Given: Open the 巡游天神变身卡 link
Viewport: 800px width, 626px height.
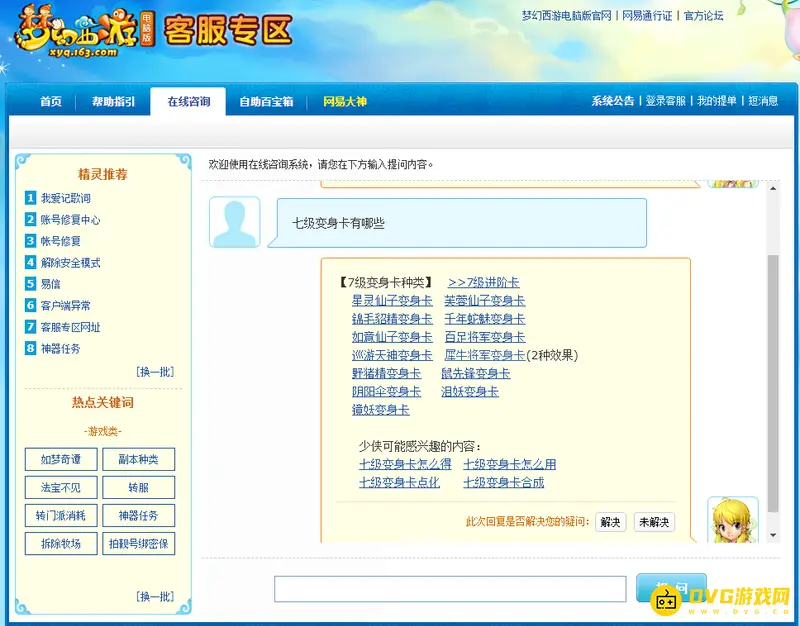Looking at the screenshot, I should [x=392, y=355].
